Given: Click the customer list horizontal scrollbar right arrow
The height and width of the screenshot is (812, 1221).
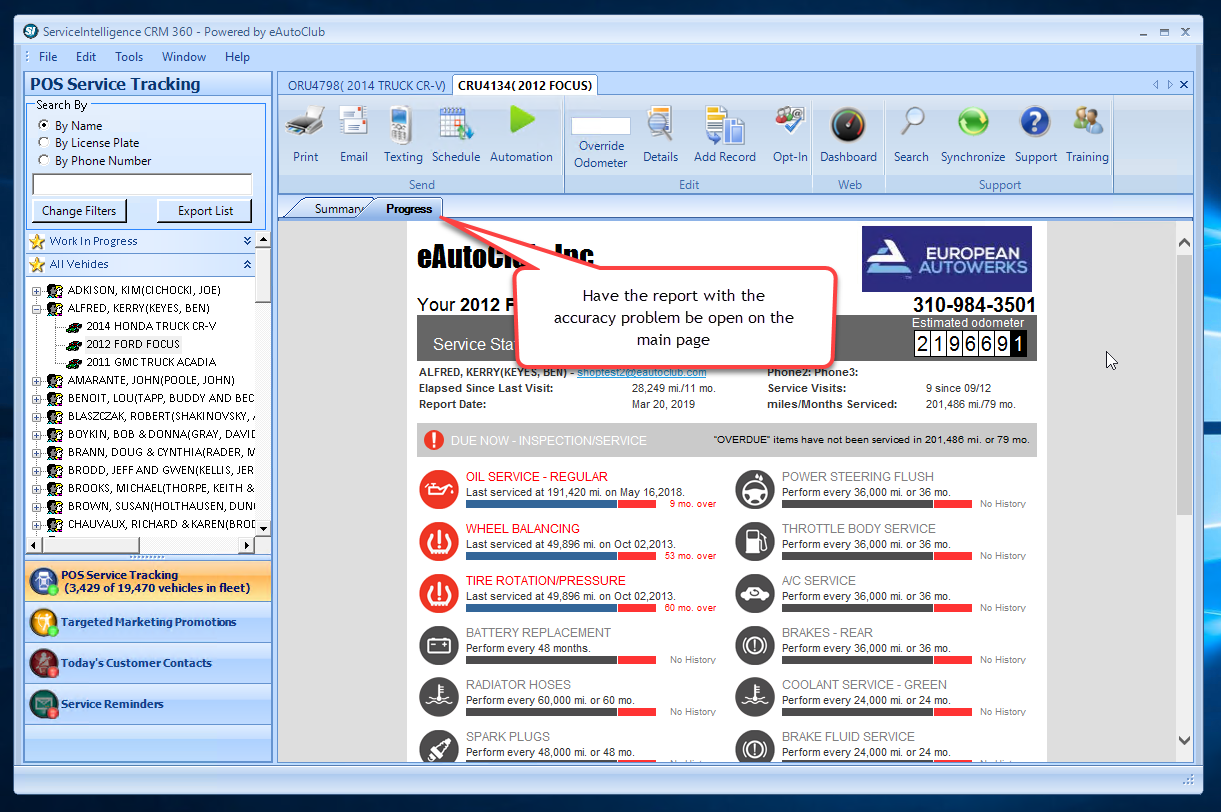Looking at the screenshot, I should pos(246,545).
